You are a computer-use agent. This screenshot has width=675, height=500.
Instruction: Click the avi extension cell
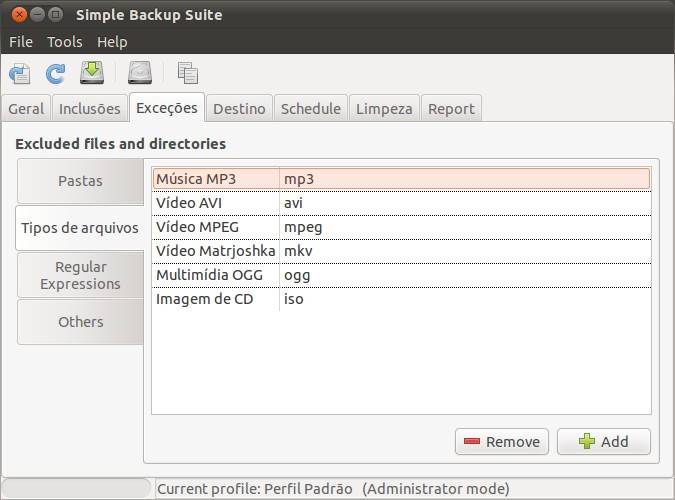465,203
